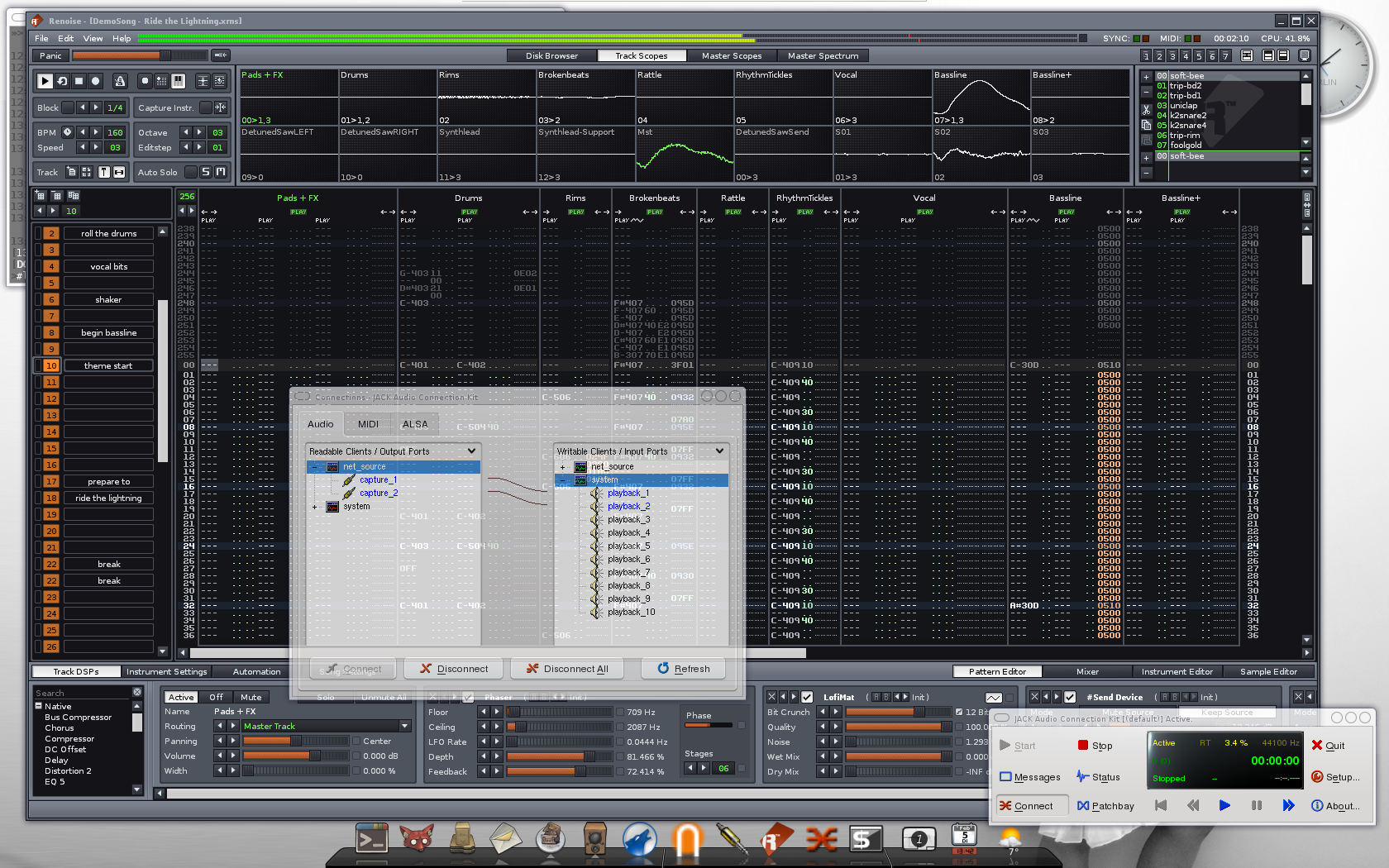Image resolution: width=1389 pixels, height=868 pixels.
Task: Click the Panic button
Action: point(50,55)
